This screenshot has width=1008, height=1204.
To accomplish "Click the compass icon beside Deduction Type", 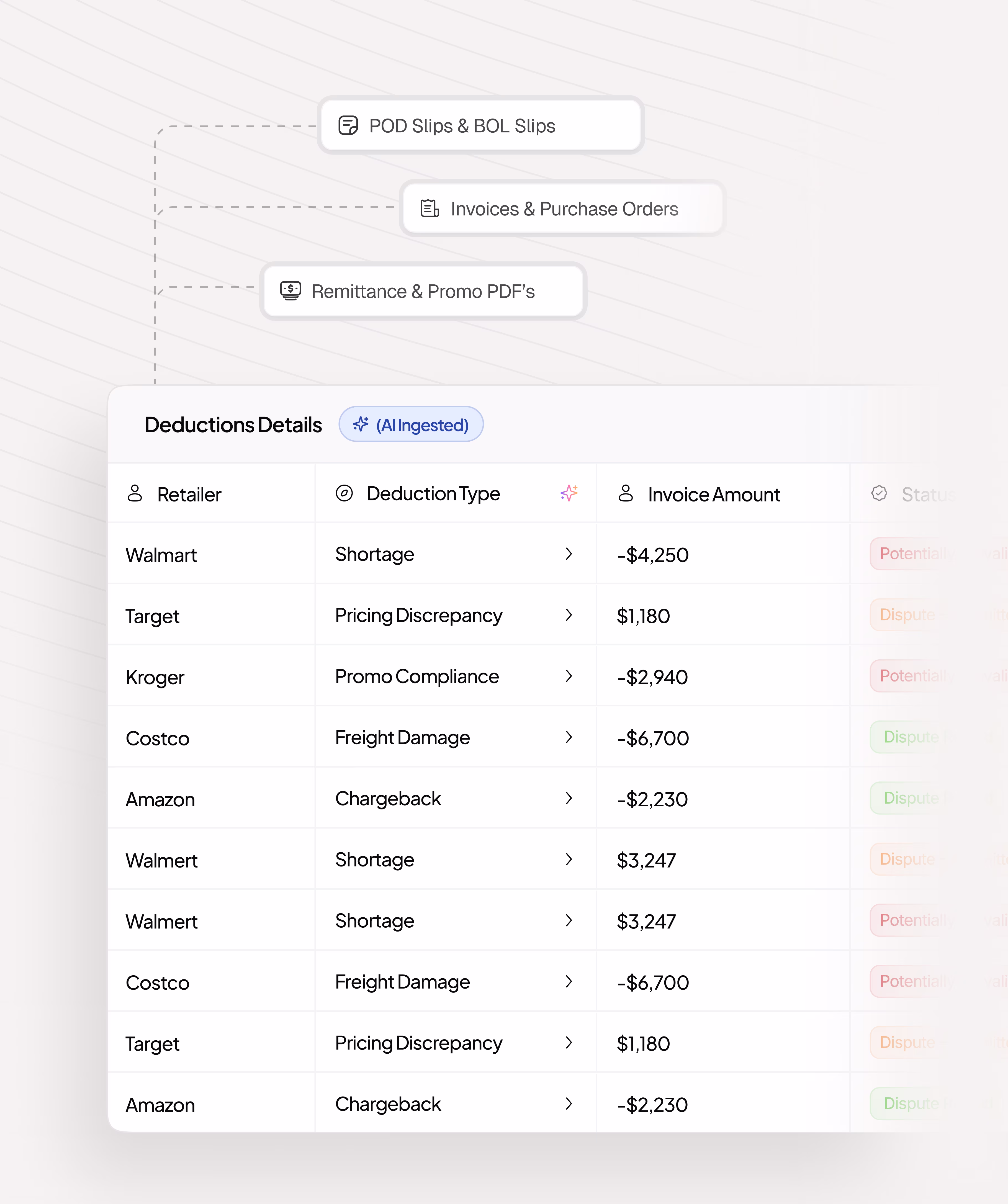I will (x=344, y=493).
